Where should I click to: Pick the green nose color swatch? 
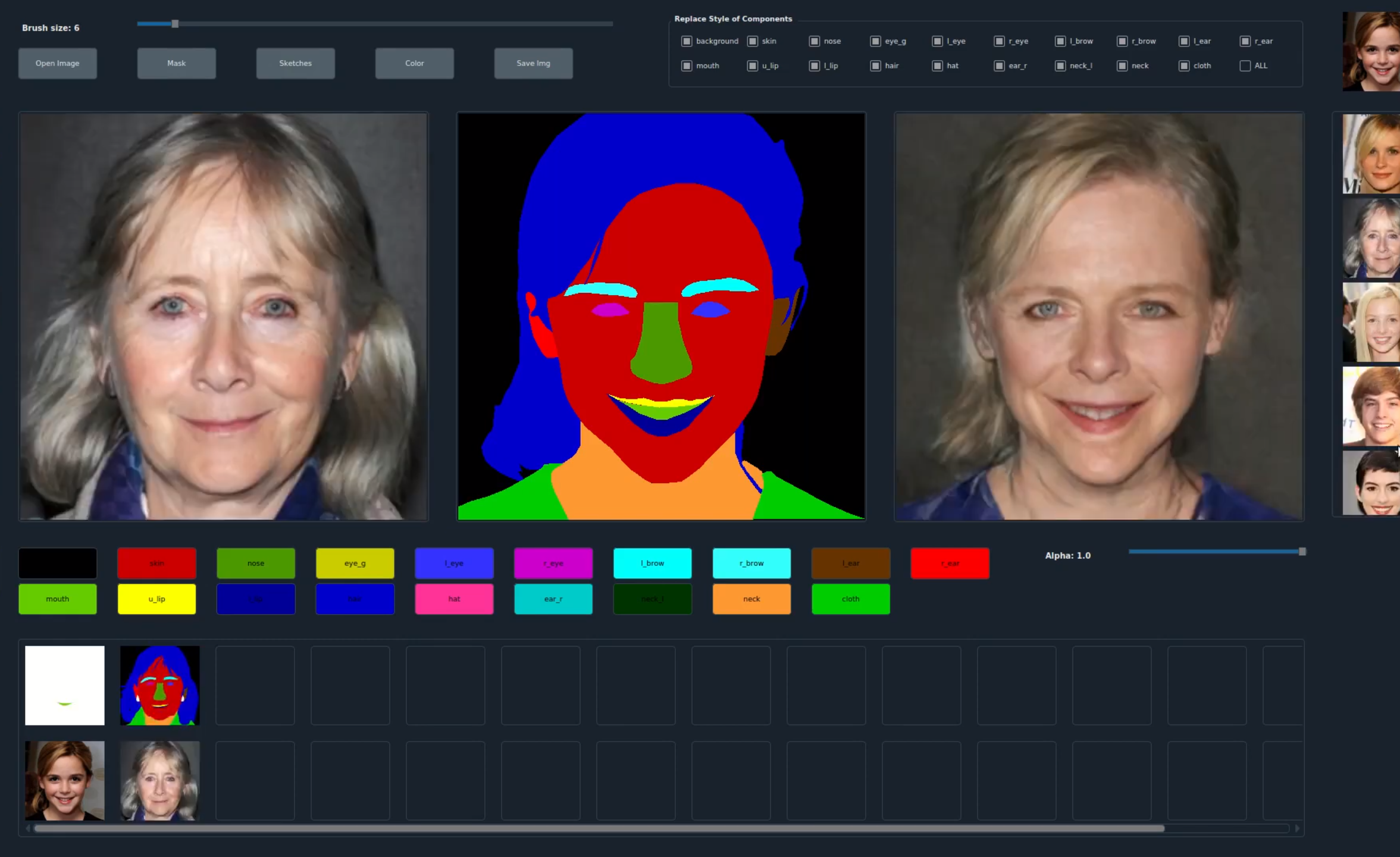pos(256,563)
